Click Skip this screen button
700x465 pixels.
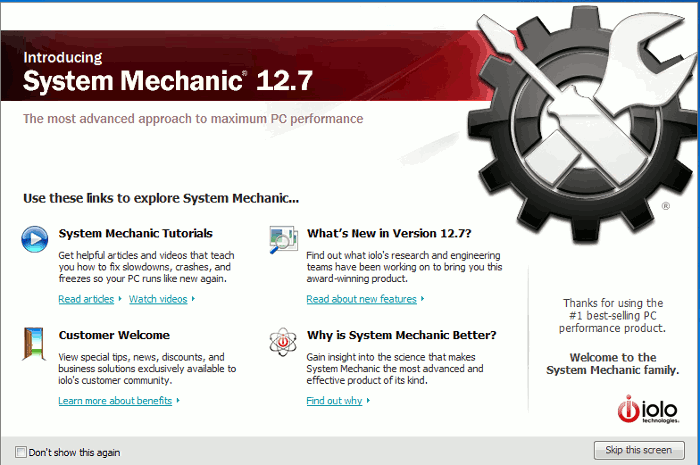pyautogui.click(x=639, y=450)
